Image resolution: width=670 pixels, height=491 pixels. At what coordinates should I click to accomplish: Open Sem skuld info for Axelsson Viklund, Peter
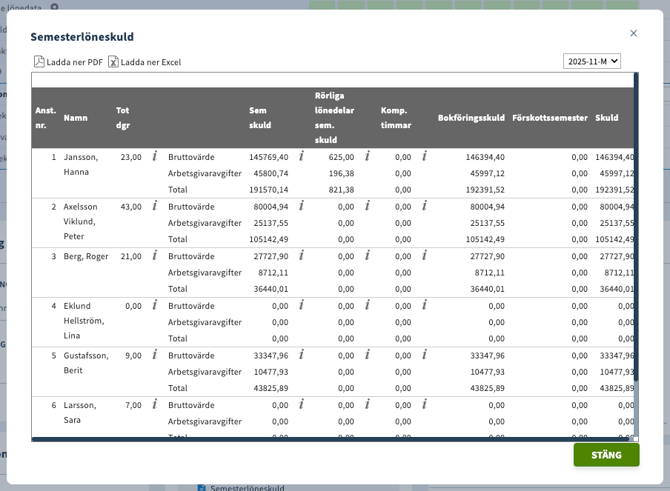[301, 206]
